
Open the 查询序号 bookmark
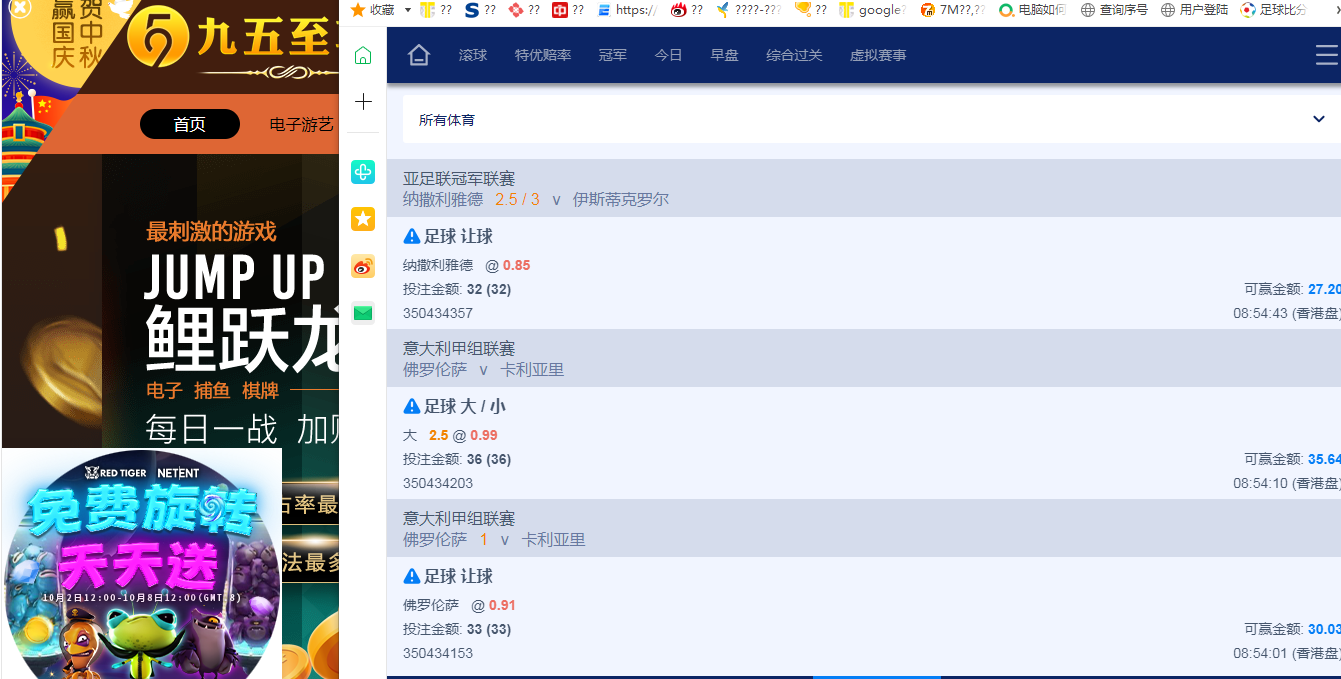point(1114,10)
